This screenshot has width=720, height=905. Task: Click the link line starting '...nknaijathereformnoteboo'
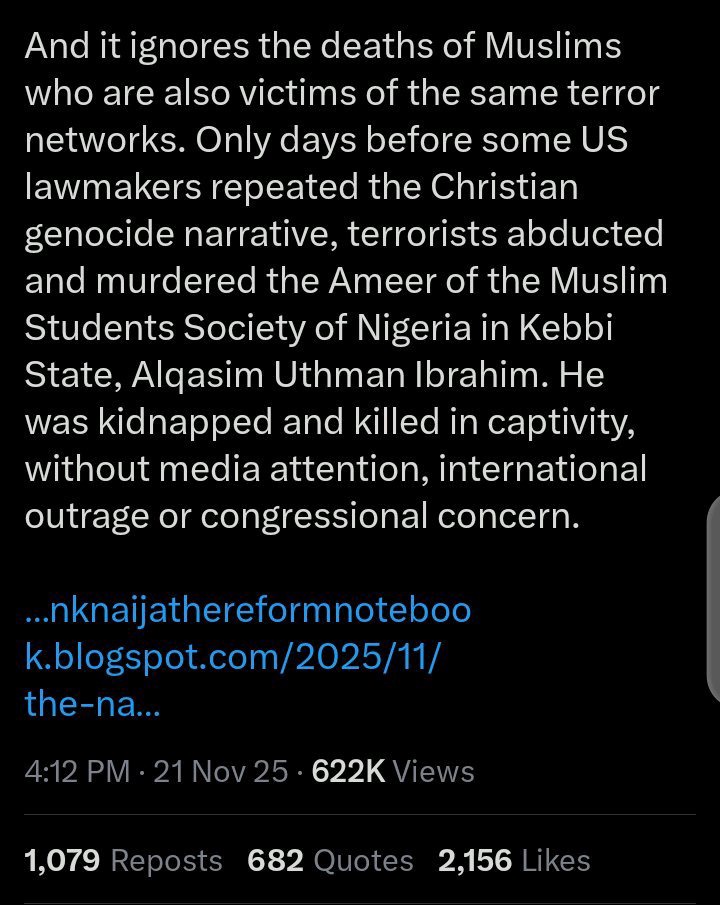(x=247, y=610)
